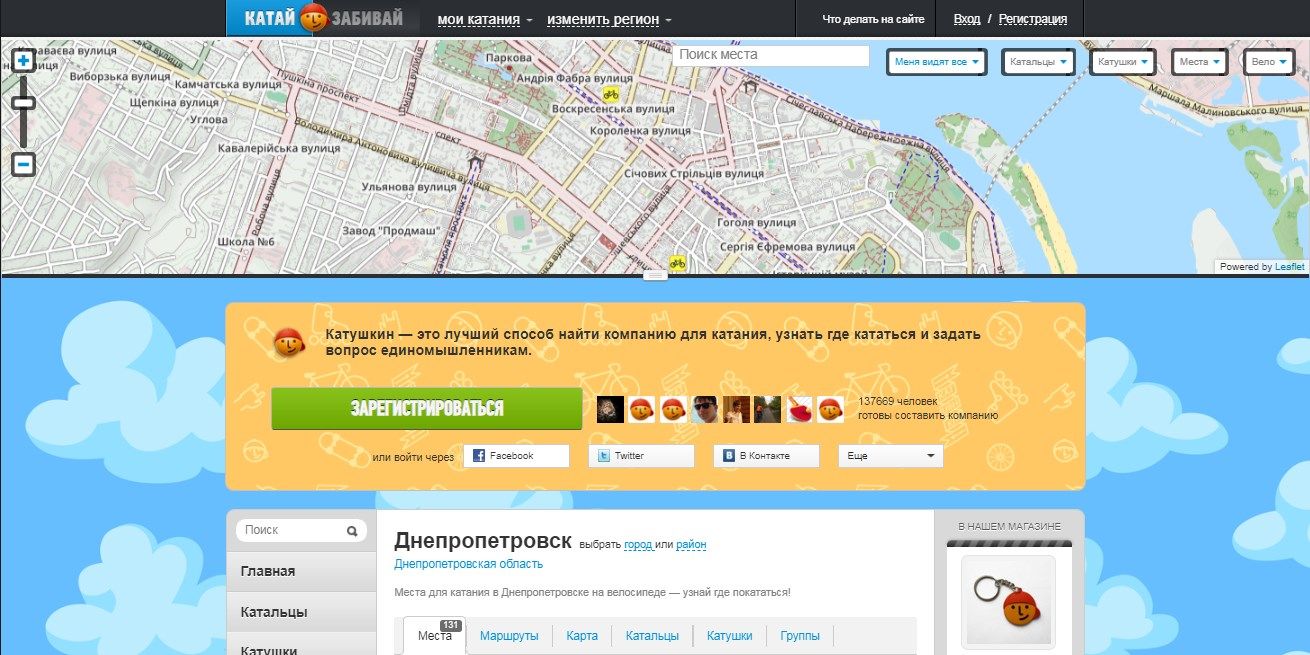This screenshot has width=1310, height=655.
Task: Follow the Днепропетровская область link
Action: point(466,563)
